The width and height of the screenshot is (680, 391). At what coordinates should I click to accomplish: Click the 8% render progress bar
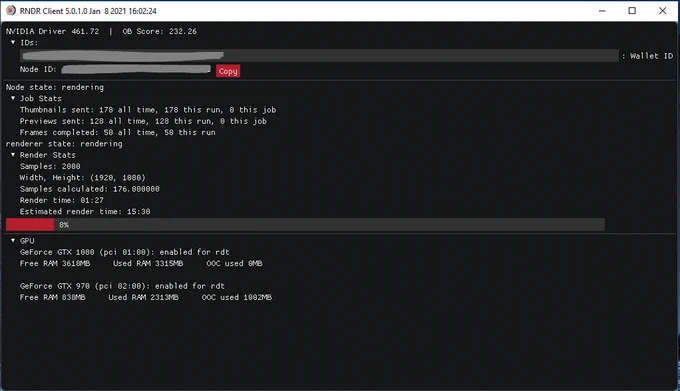tap(305, 225)
